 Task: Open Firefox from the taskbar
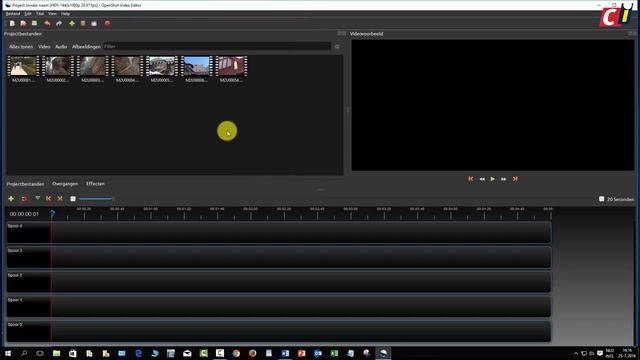coord(253,353)
